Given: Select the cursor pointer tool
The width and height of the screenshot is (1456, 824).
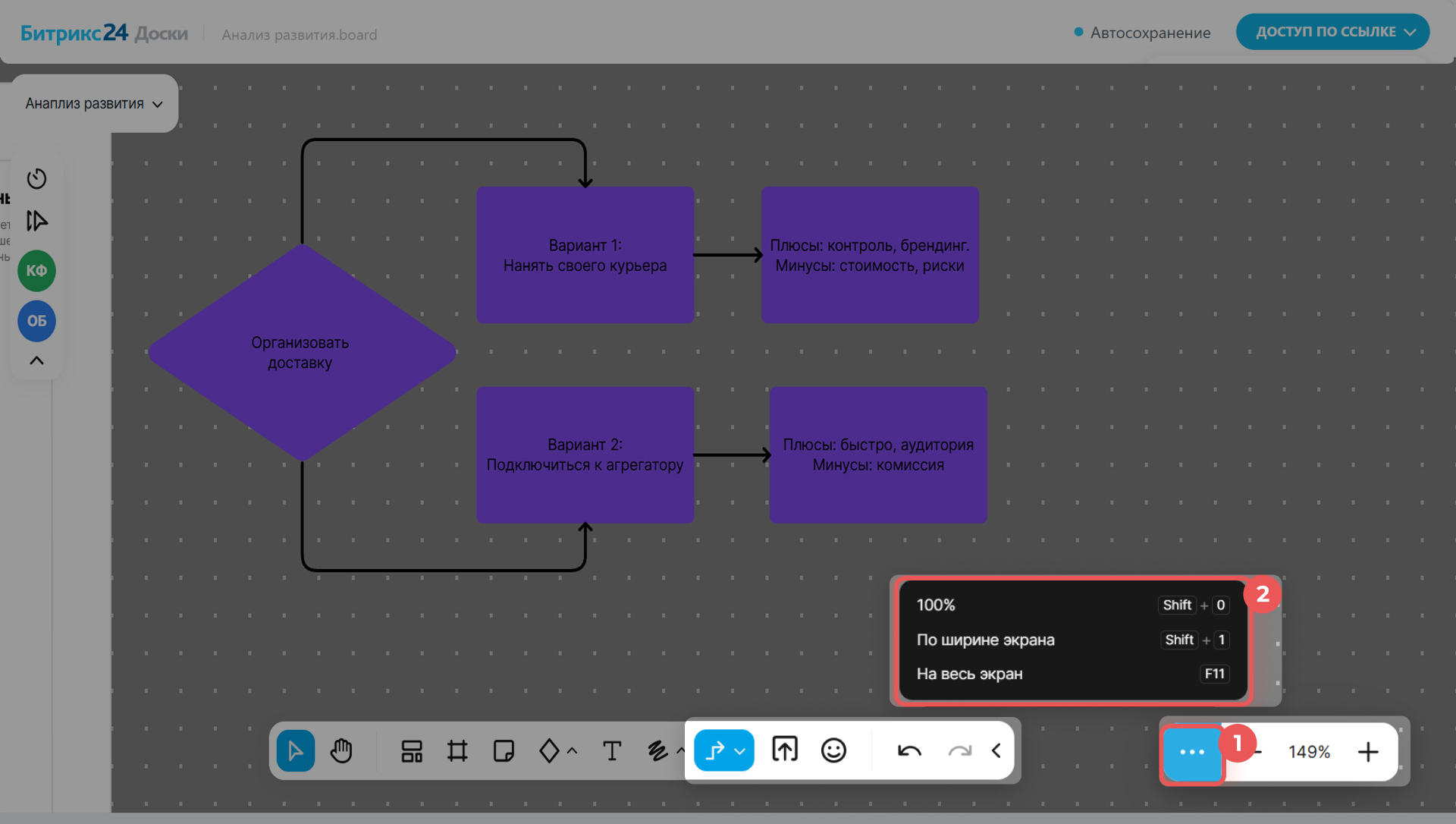Looking at the screenshot, I should [x=295, y=751].
